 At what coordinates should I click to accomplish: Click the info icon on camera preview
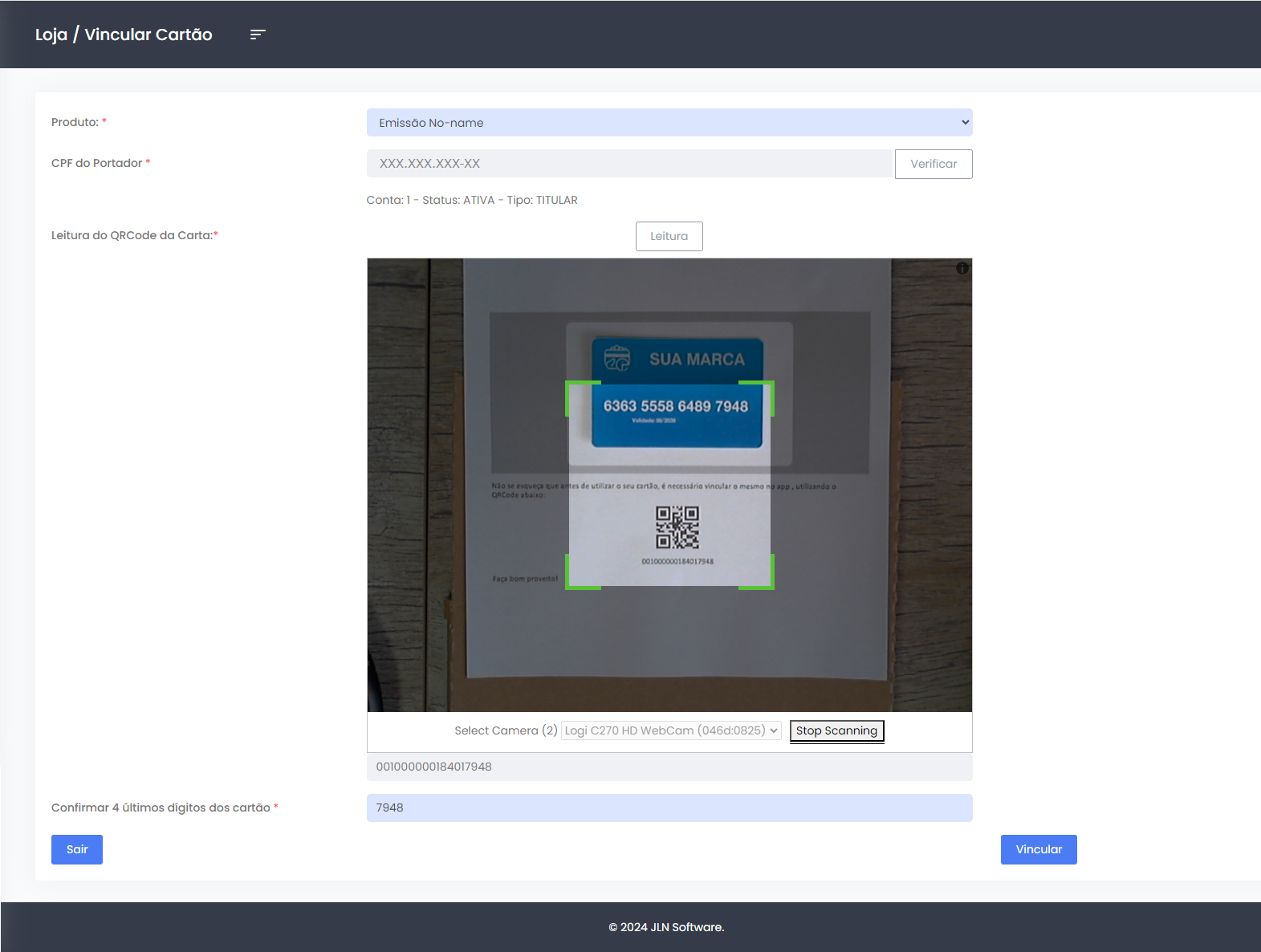(x=962, y=268)
